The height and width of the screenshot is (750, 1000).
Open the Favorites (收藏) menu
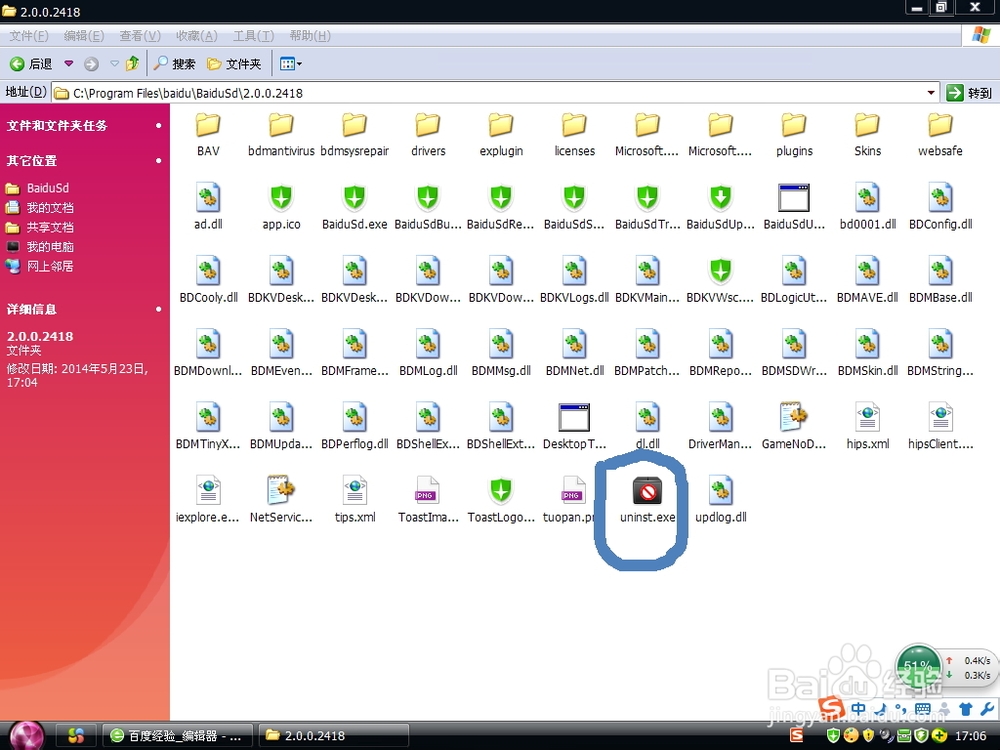coord(196,36)
